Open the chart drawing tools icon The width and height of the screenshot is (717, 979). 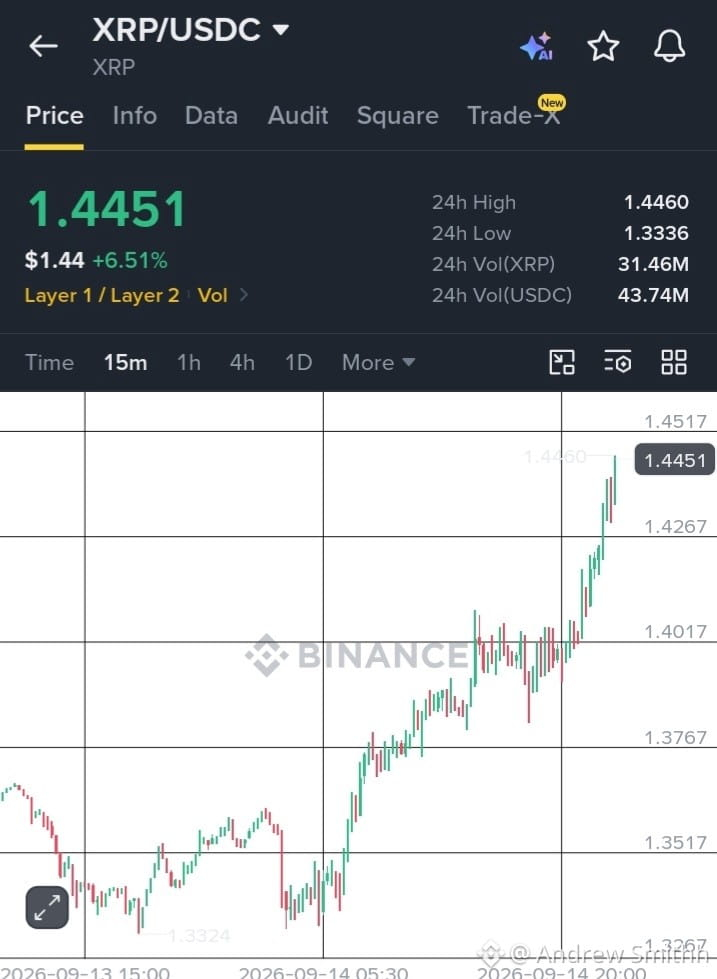[x=561, y=362]
